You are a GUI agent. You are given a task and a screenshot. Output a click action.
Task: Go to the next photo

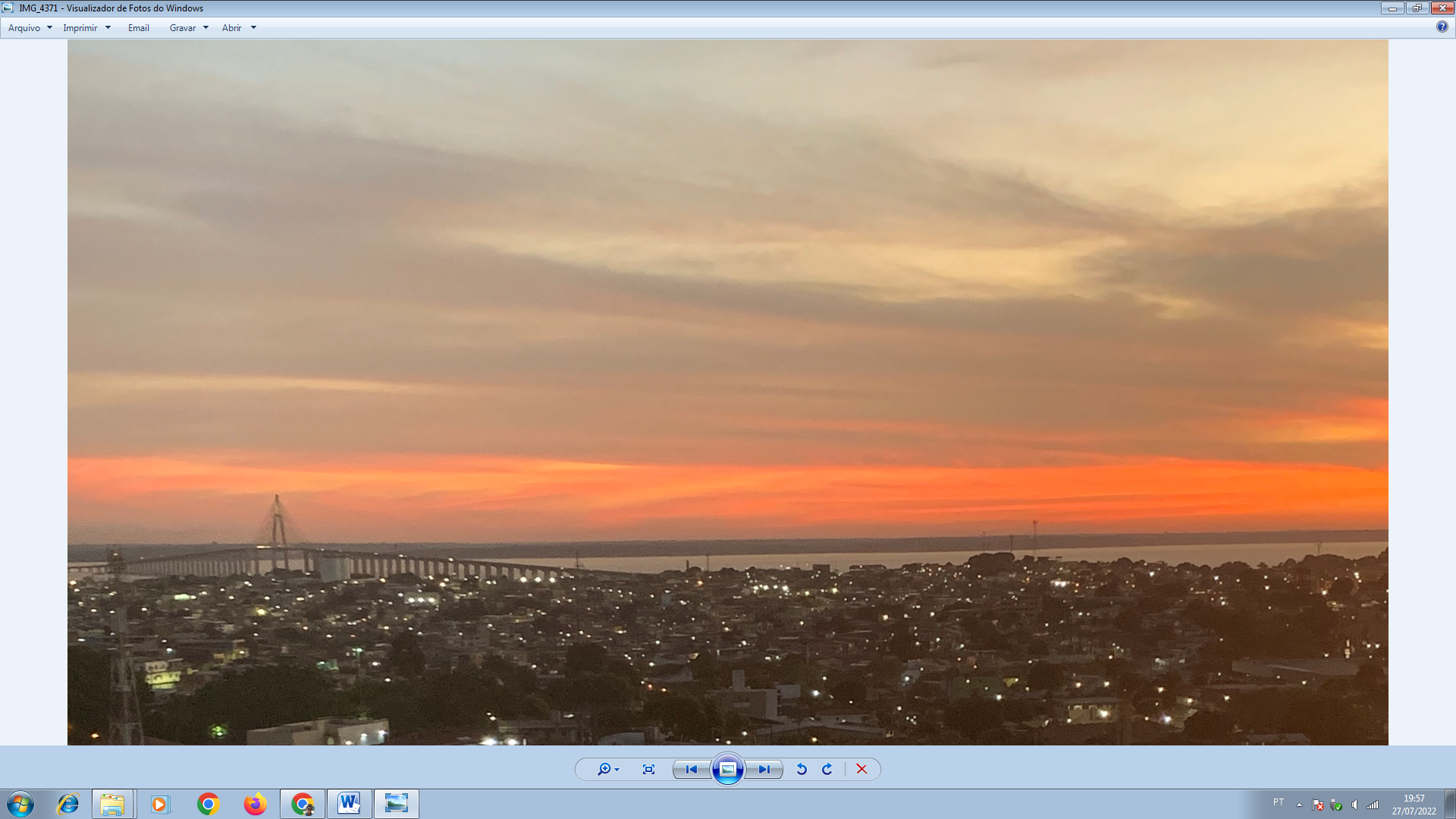pyautogui.click(x=764, y=769)
